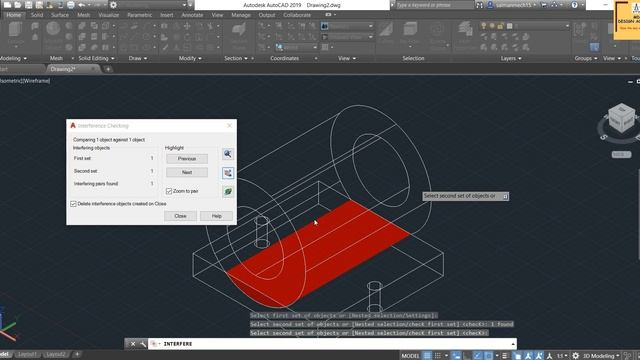The width and height of the screenshot is (640, 360).
Task: Click the Zoom Realtime icon in dialog
Action: tap(228, 154)
